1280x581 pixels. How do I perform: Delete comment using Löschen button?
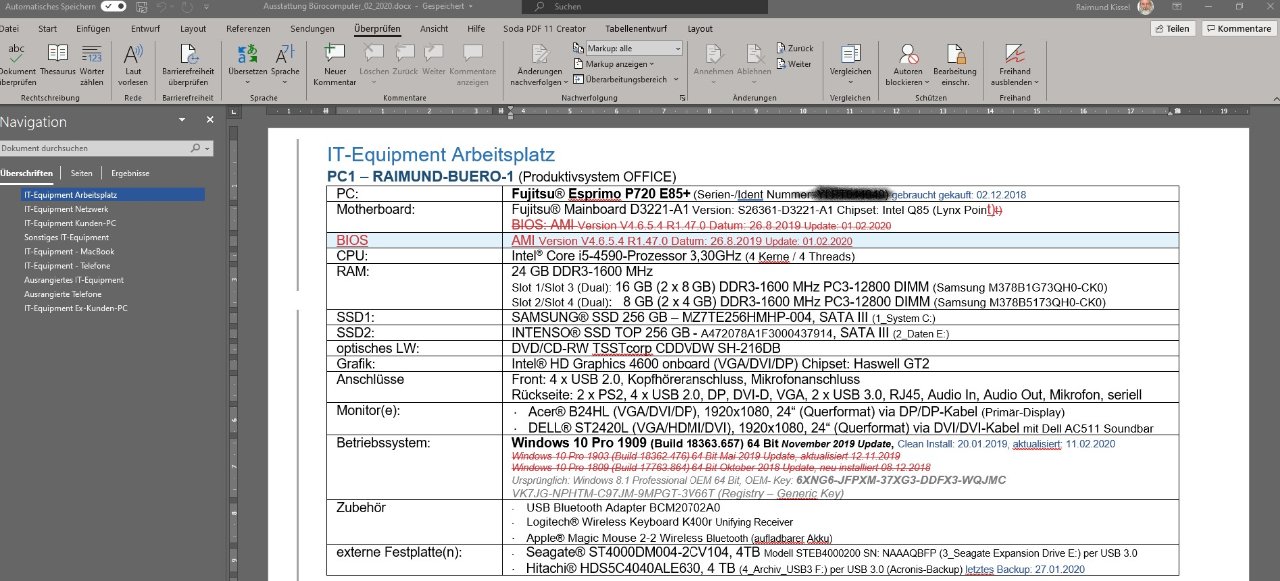[x=374, y=62]
